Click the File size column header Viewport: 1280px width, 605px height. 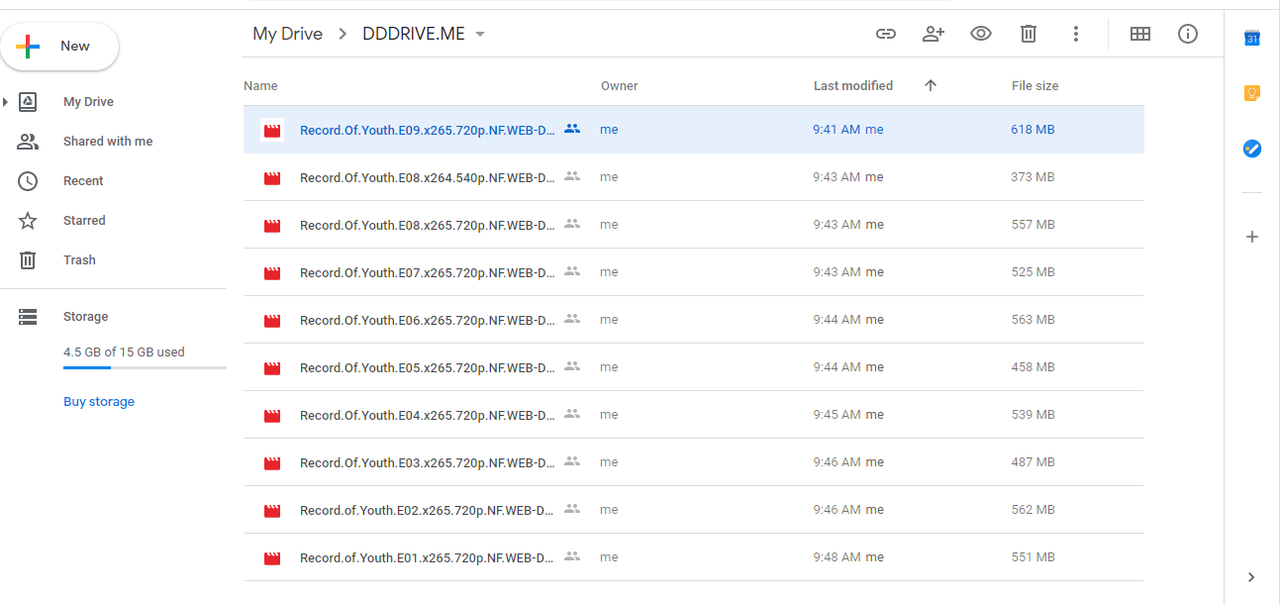pos(1035,86)
